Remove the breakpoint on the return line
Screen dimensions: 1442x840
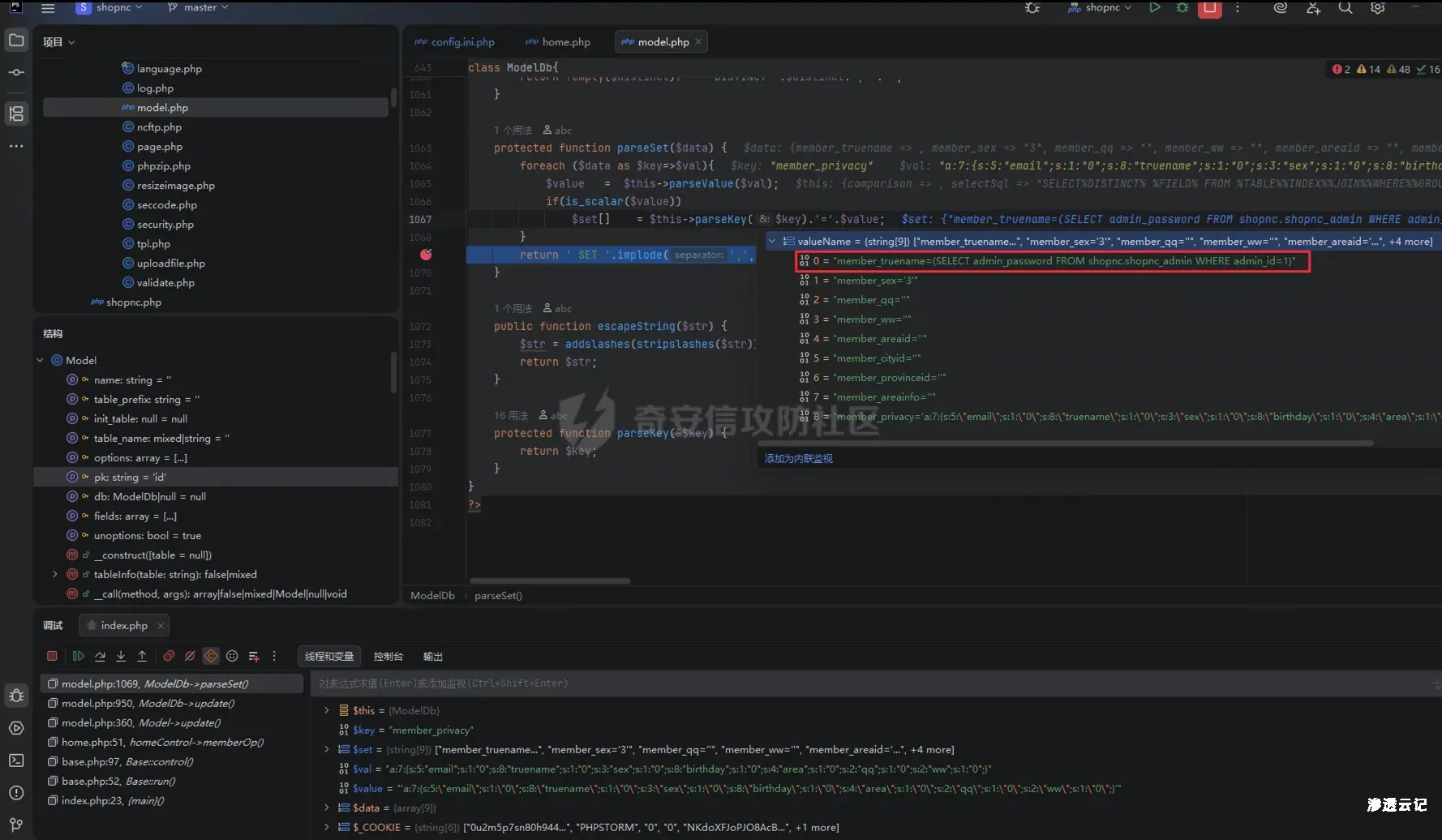426,255
